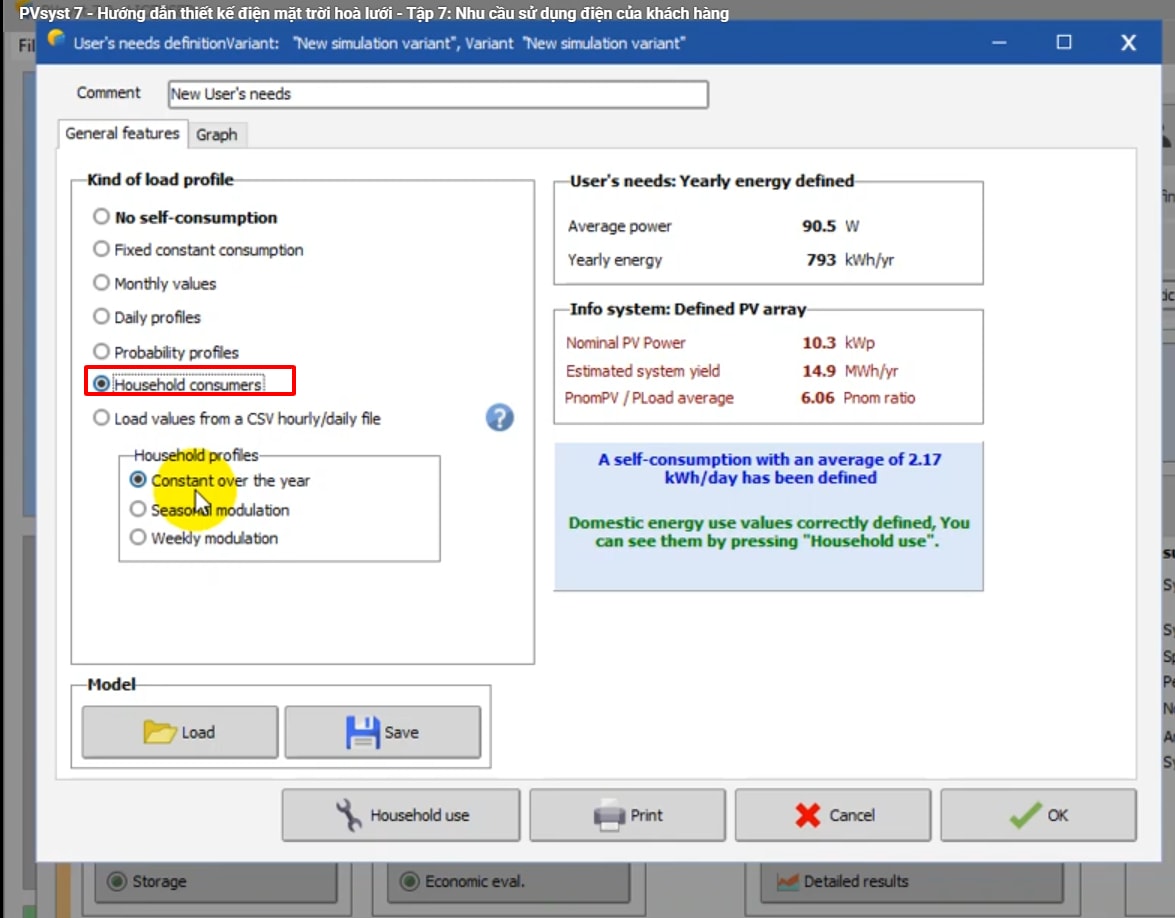Click the Average power value 90.5
This screenshot has height=918, width=1175.
[818, 226]
